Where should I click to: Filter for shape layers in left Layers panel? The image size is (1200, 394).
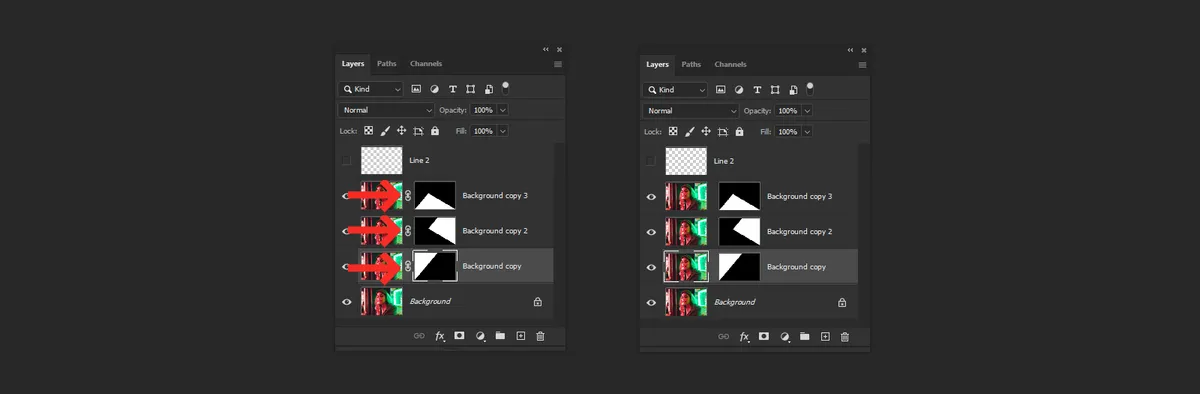pos(471,89)
